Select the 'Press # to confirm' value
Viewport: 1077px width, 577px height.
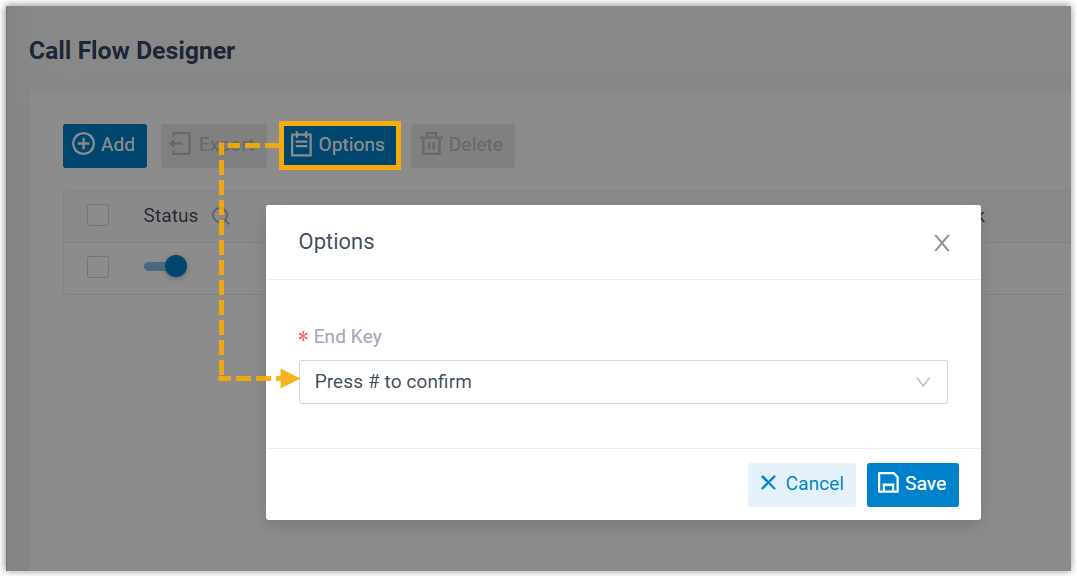click(x=393, y=382)
